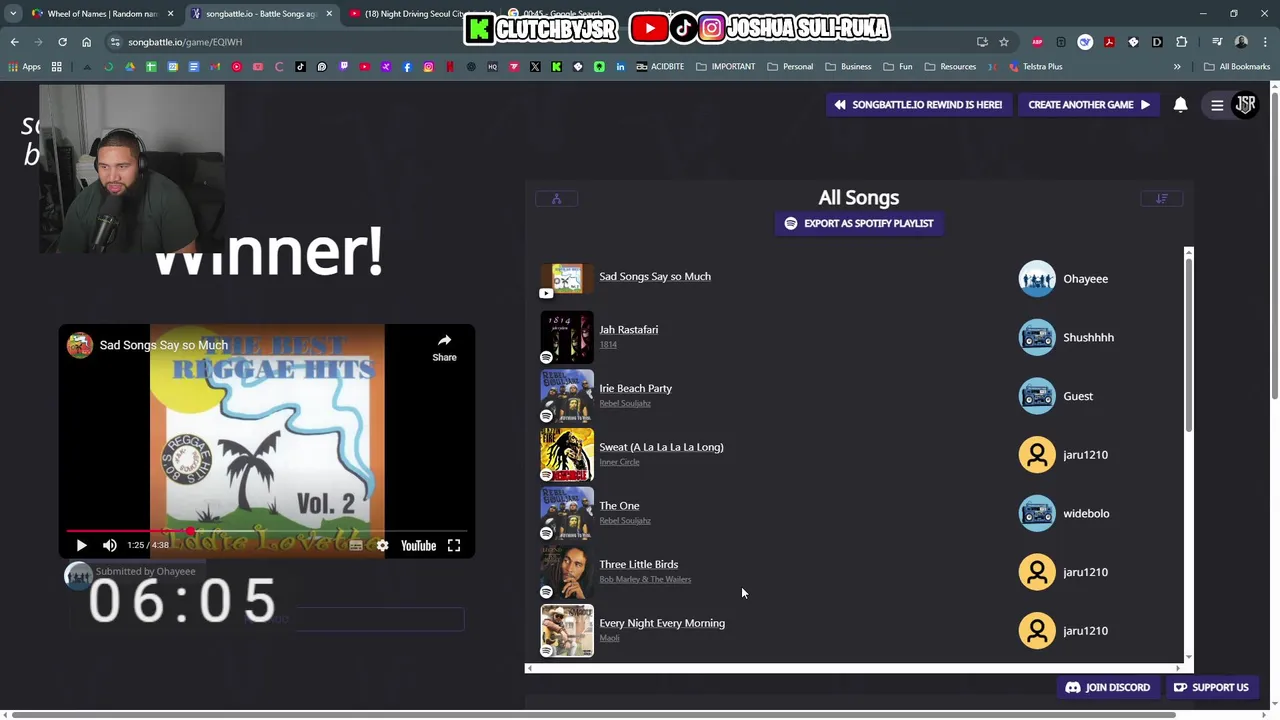The image size is (1280, 720).
Task: Open Three Little Birds album thumbnail
Action: point(567,572)
